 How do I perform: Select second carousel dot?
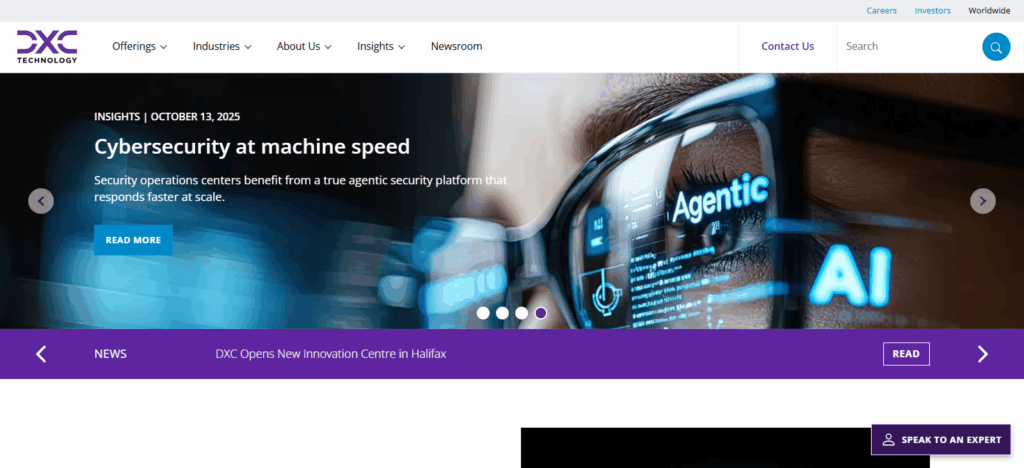pyautogui.click(x=502, y=313)
